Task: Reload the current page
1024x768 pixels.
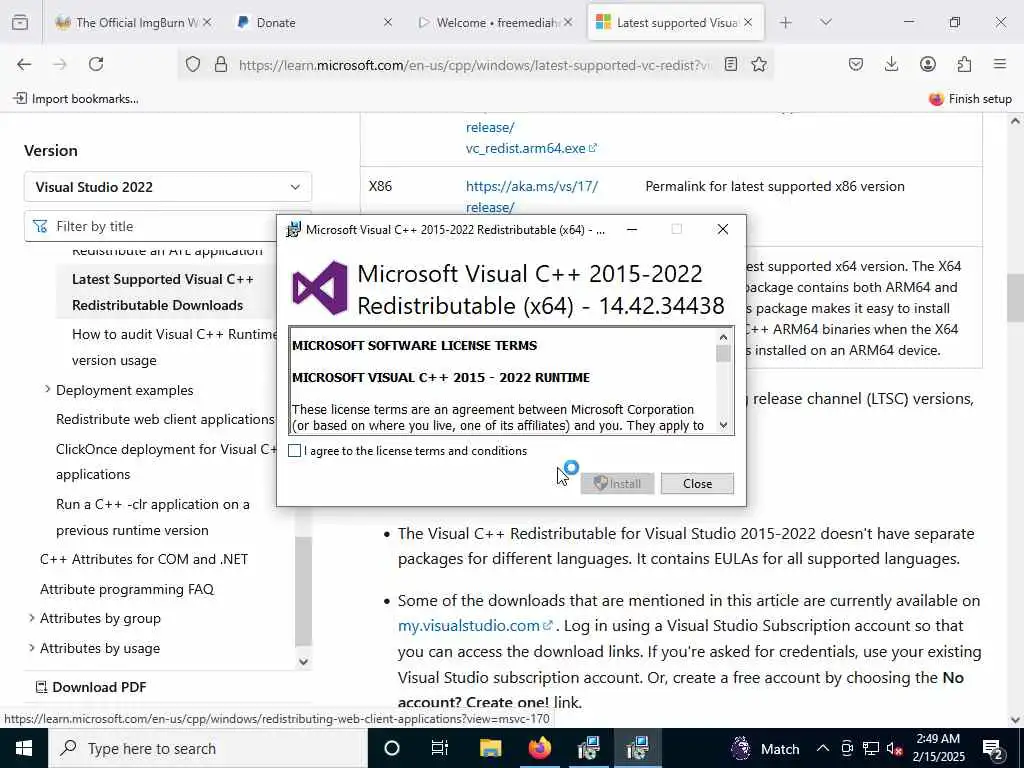Action: point(96,64)
